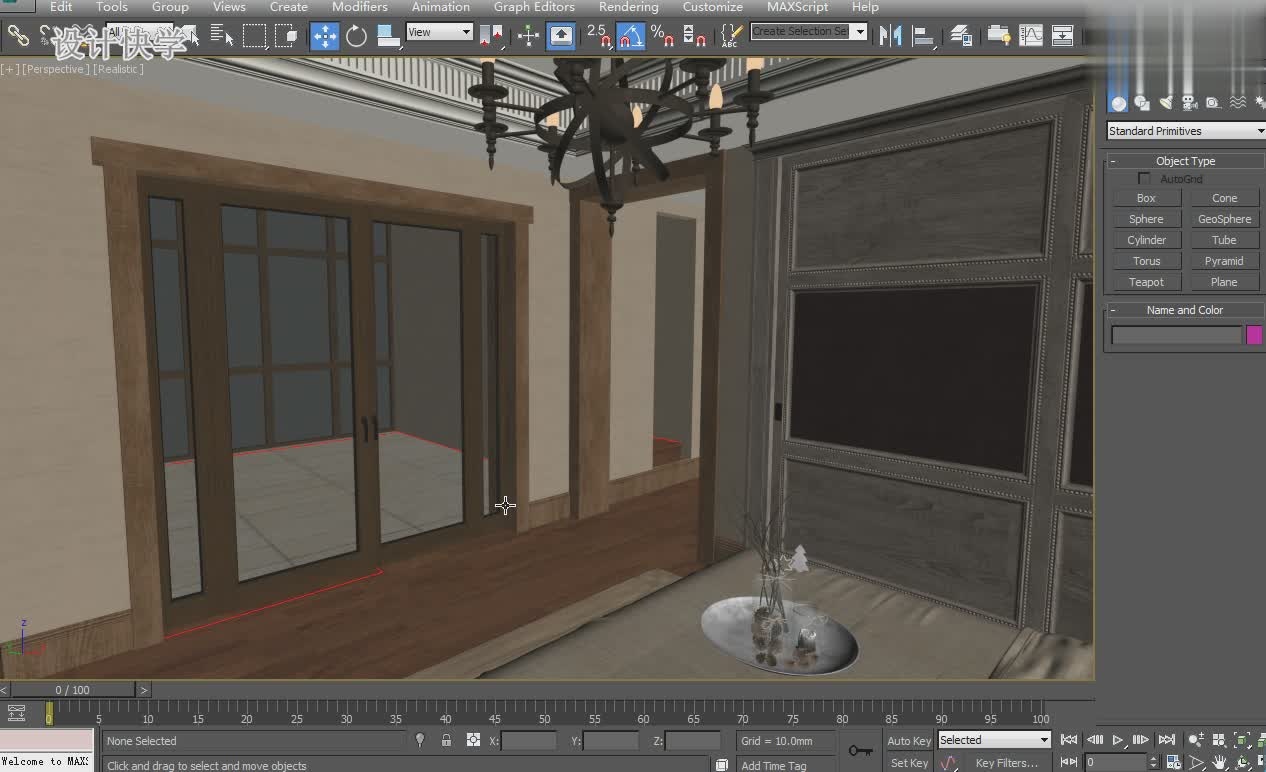Open the magenta object color swatch

1254,336
